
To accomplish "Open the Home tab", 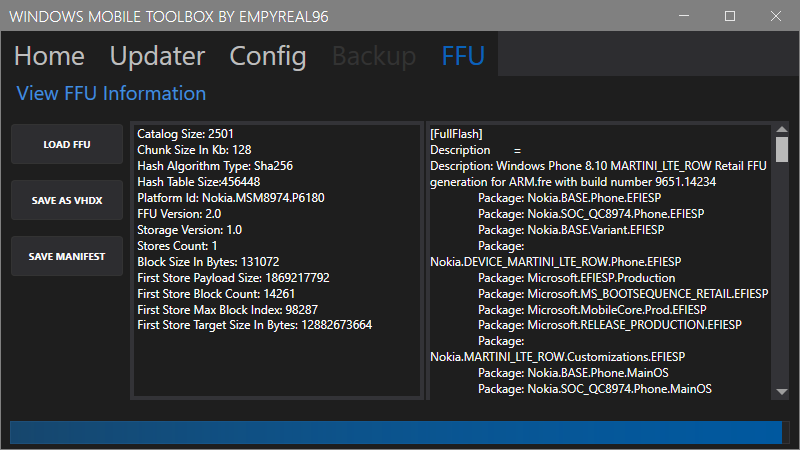I will click(x=49, y=56).
